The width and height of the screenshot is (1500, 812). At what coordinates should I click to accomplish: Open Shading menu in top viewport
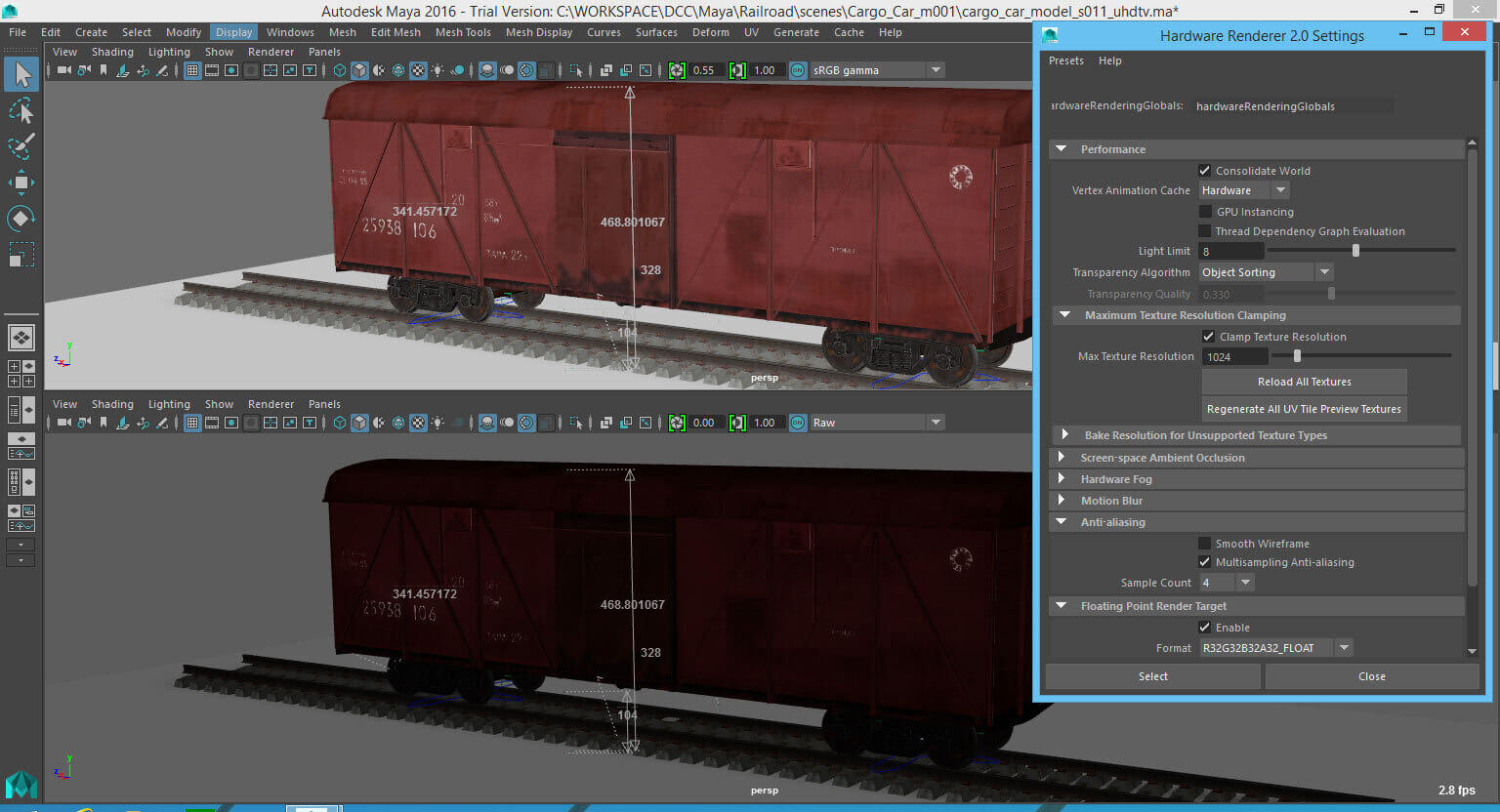click(x=112, y=52)
